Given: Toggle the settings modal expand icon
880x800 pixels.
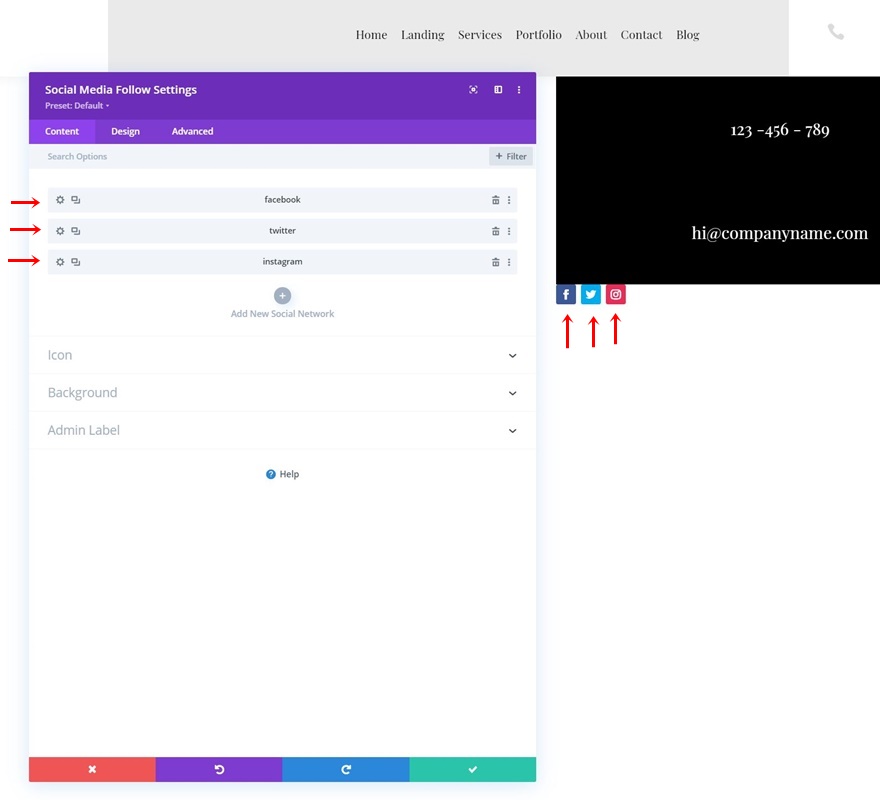Looking at the screenshot, I should 473,90.
